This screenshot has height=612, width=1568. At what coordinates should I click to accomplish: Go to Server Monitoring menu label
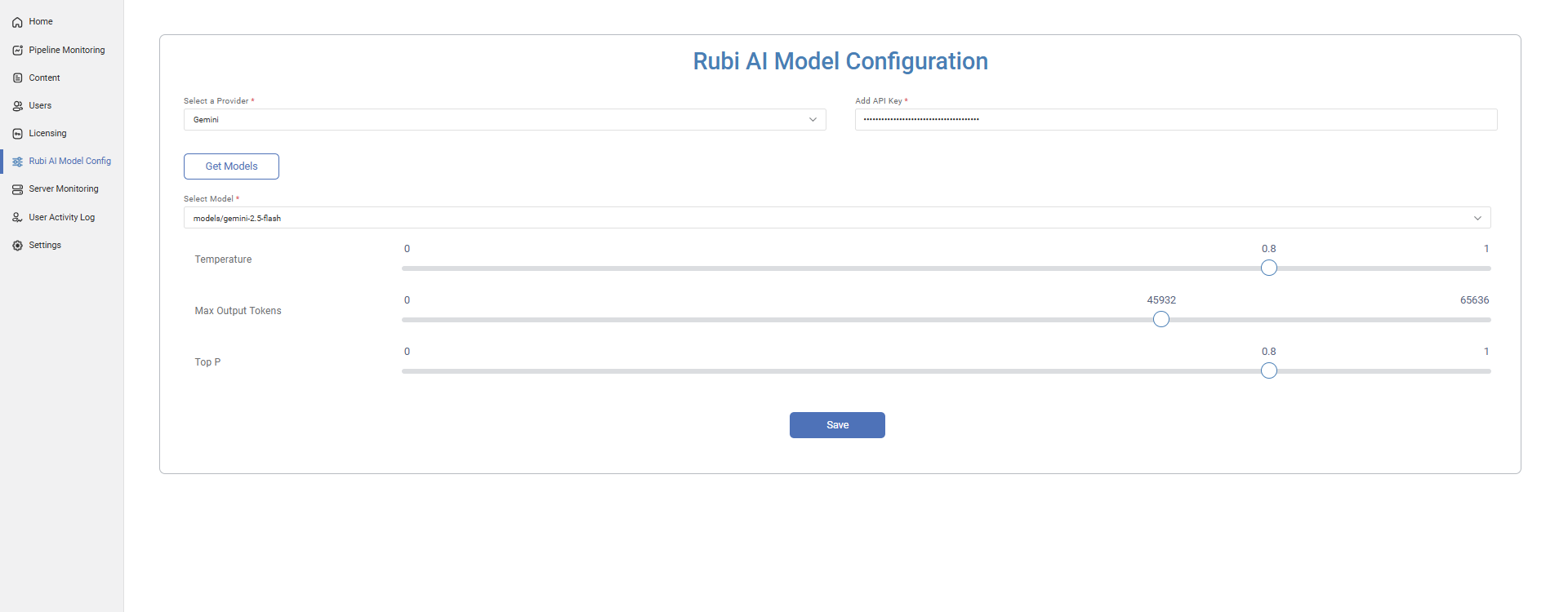pos(64,189)
